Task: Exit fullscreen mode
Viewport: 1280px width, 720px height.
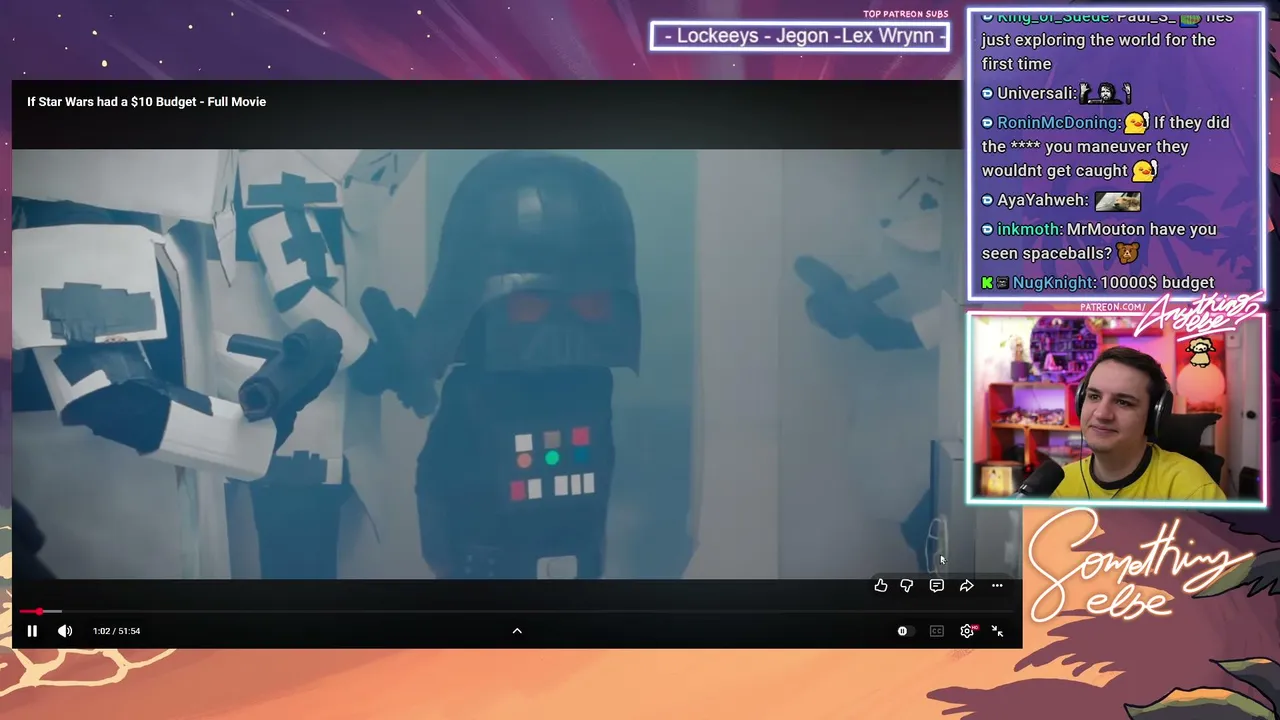Action: pos(997,631)
